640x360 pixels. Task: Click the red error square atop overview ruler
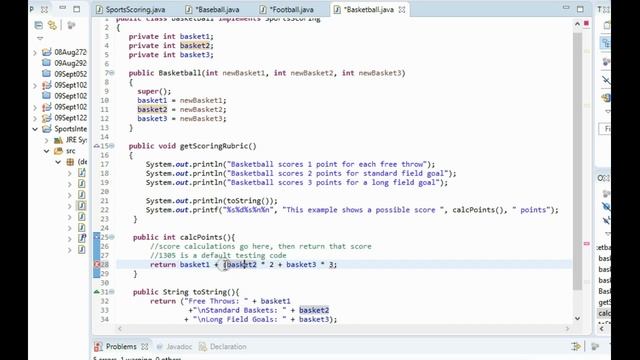click(587, 24)
